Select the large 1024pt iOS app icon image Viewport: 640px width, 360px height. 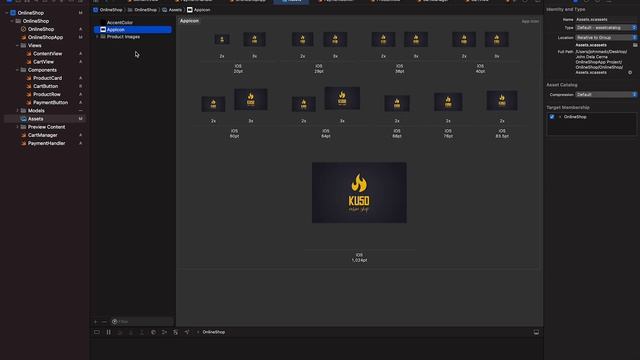click(359, 193)
